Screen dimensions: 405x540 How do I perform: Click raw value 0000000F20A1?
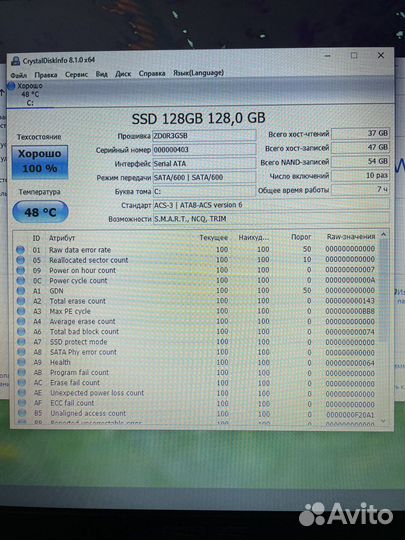350,415
